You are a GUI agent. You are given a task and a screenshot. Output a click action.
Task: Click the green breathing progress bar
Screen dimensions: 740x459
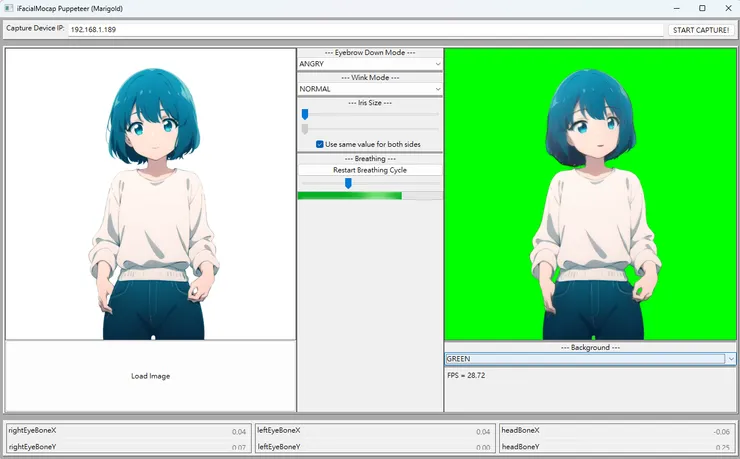[370, 196]
